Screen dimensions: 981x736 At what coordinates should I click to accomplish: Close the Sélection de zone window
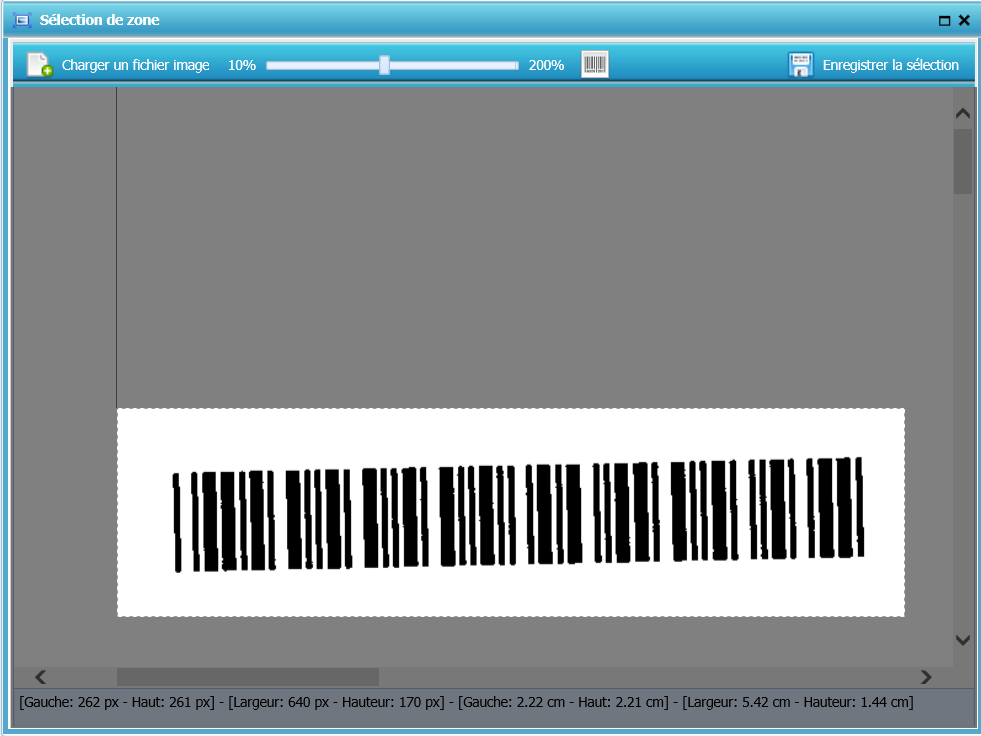point(964,20)
